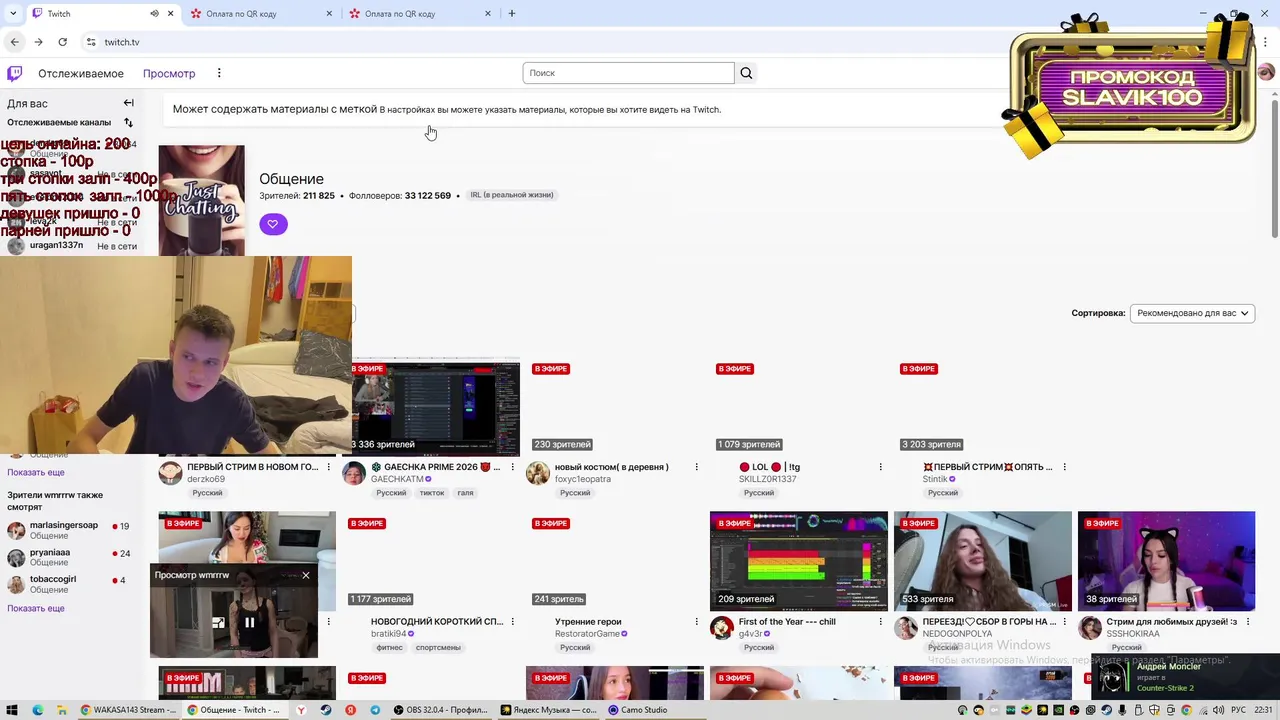The image size is (1280, 720).
Task: Expand Показать еще under wmrrrw viewers list
Action: [36, 608]
